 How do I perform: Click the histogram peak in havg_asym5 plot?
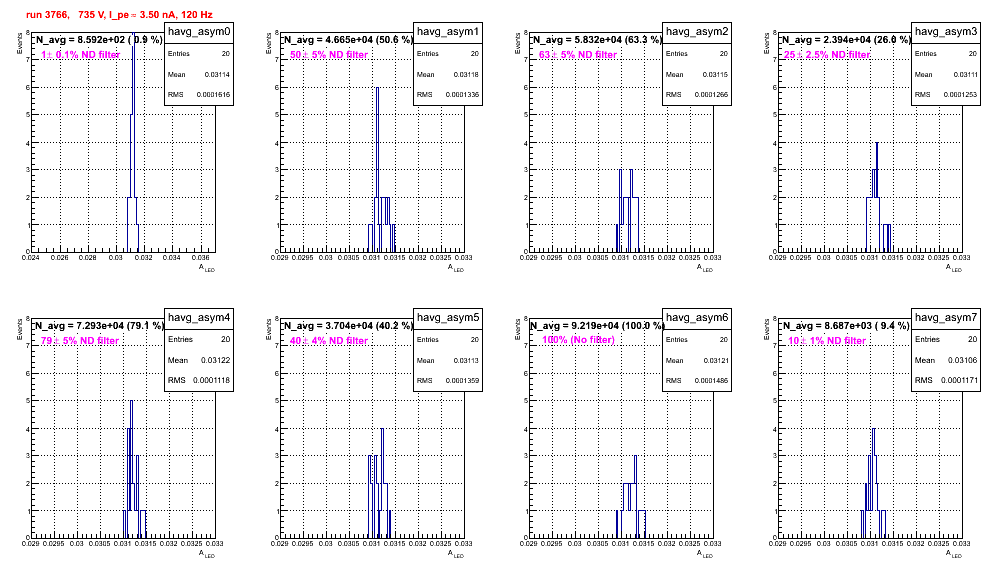point(382,429)
